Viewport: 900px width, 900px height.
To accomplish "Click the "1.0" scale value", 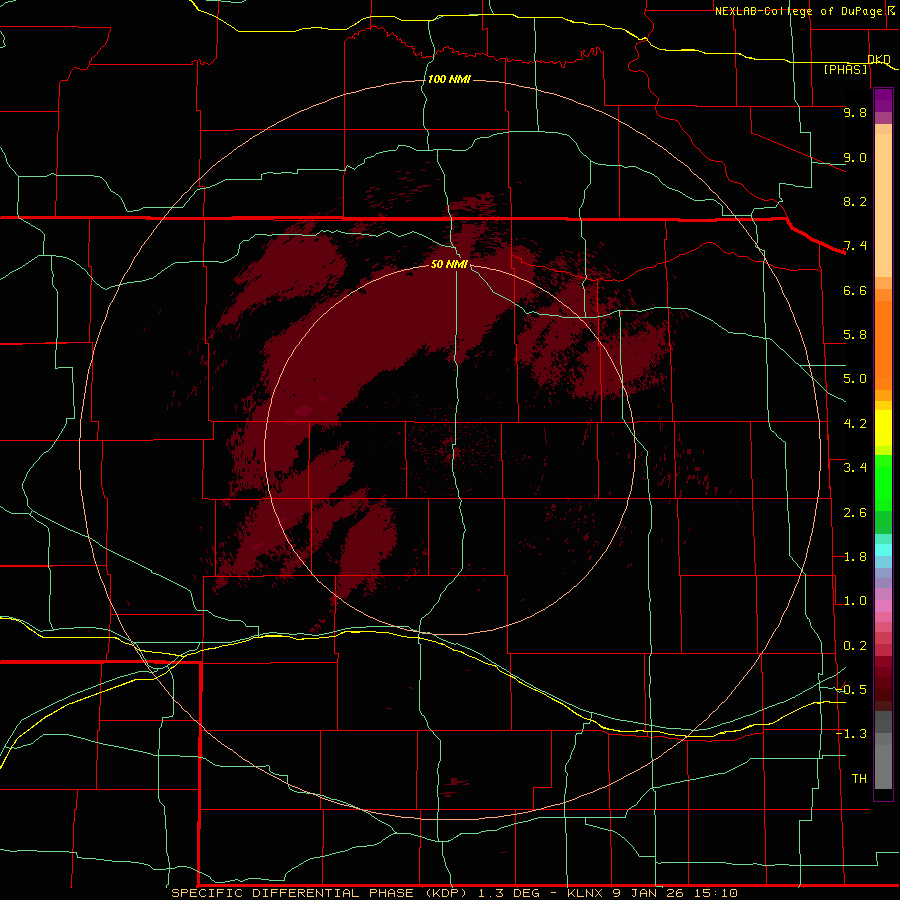I will coord(855,601).
